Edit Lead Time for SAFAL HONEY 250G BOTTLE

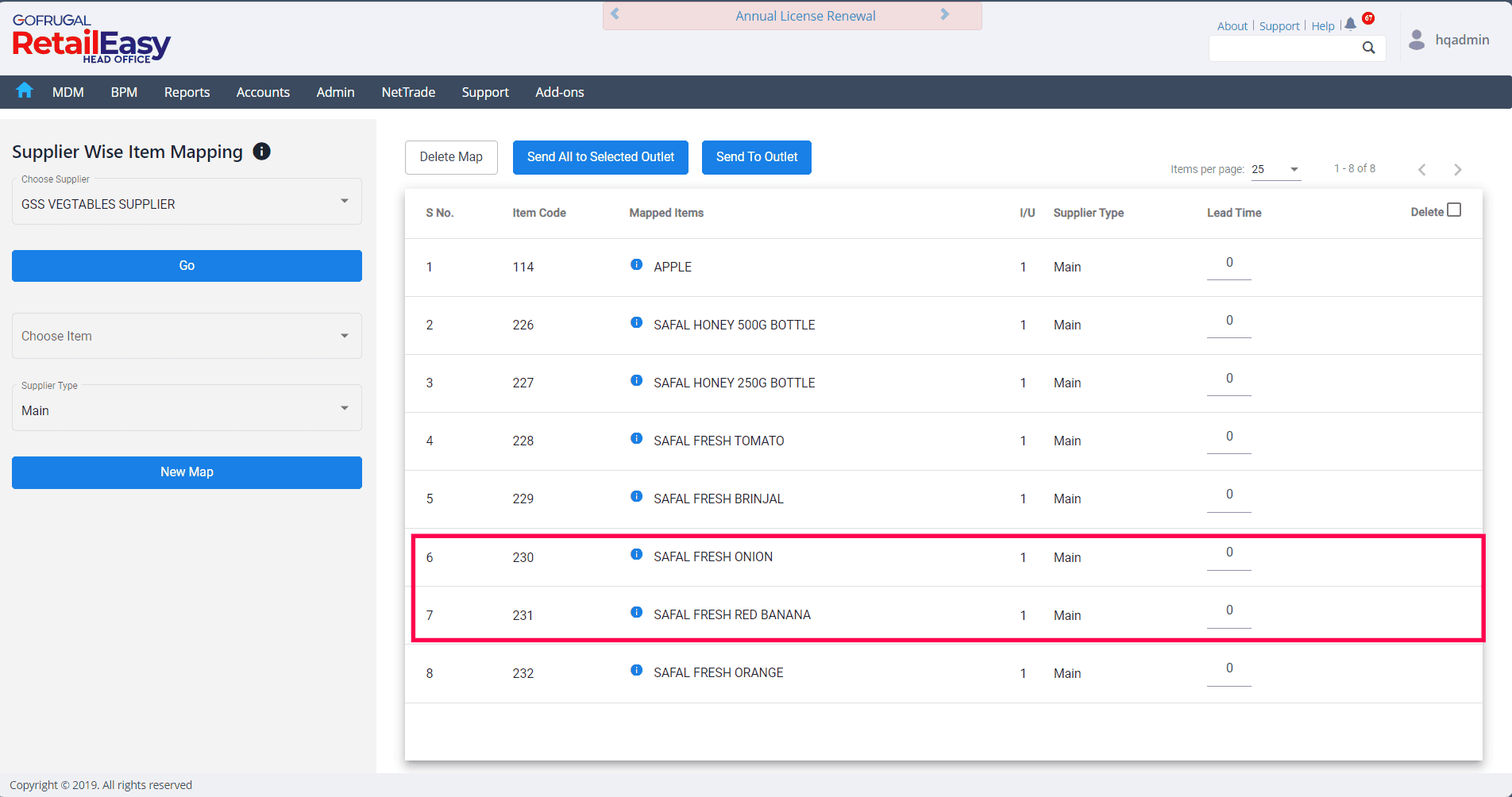(x=1229, y=379)
